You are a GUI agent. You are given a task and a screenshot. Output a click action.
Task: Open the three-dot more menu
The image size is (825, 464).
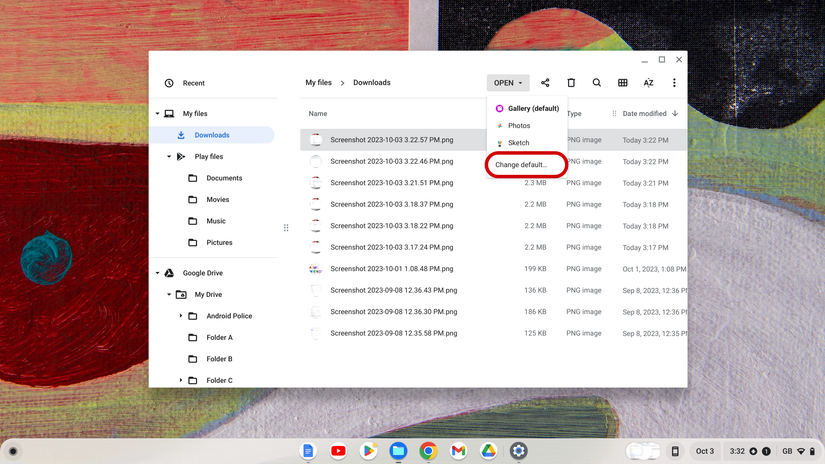pyautogui.click(x=674, y=83)
